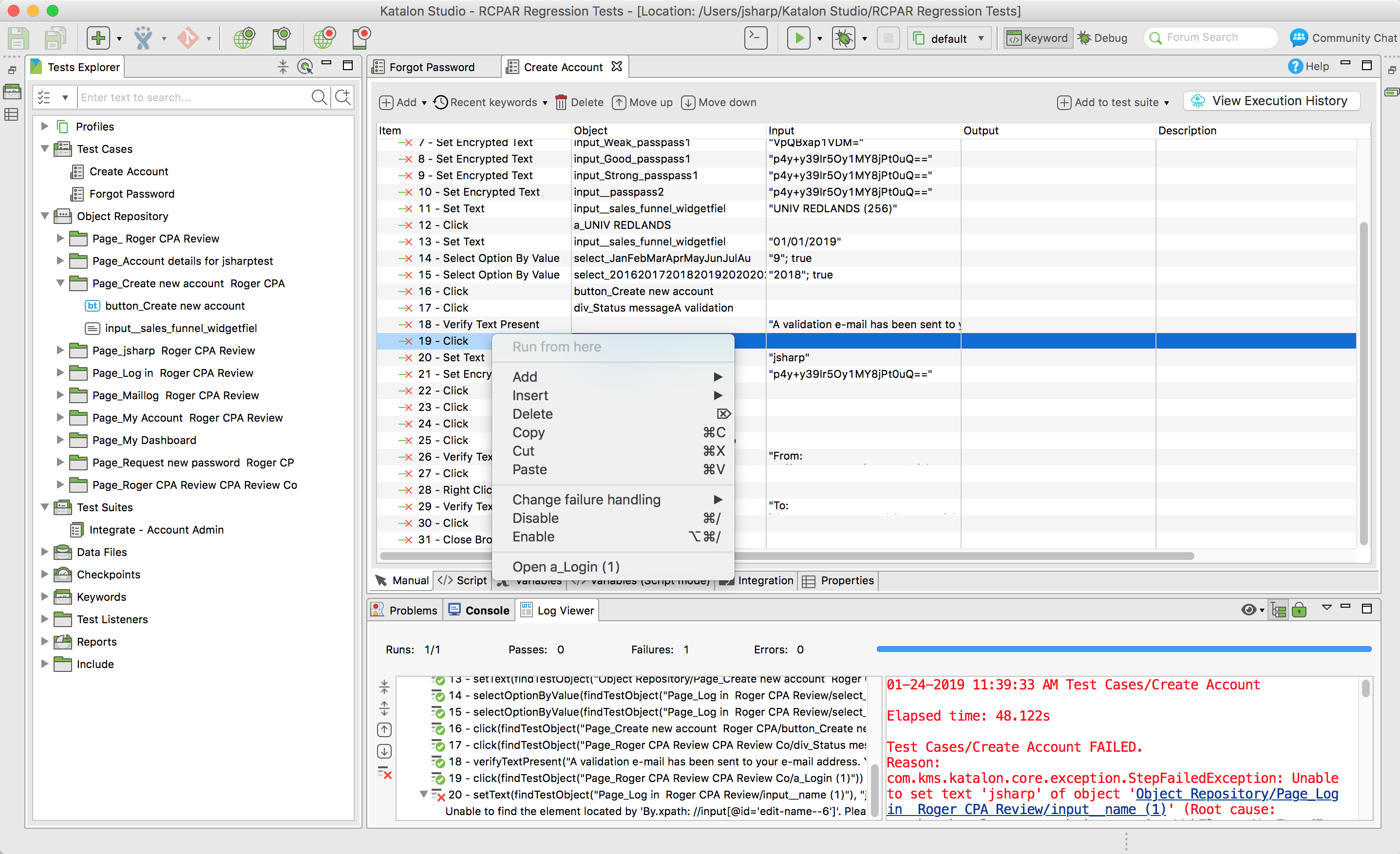
Task: Collapse all items in Tests Explorer
Action: (283, 66)
